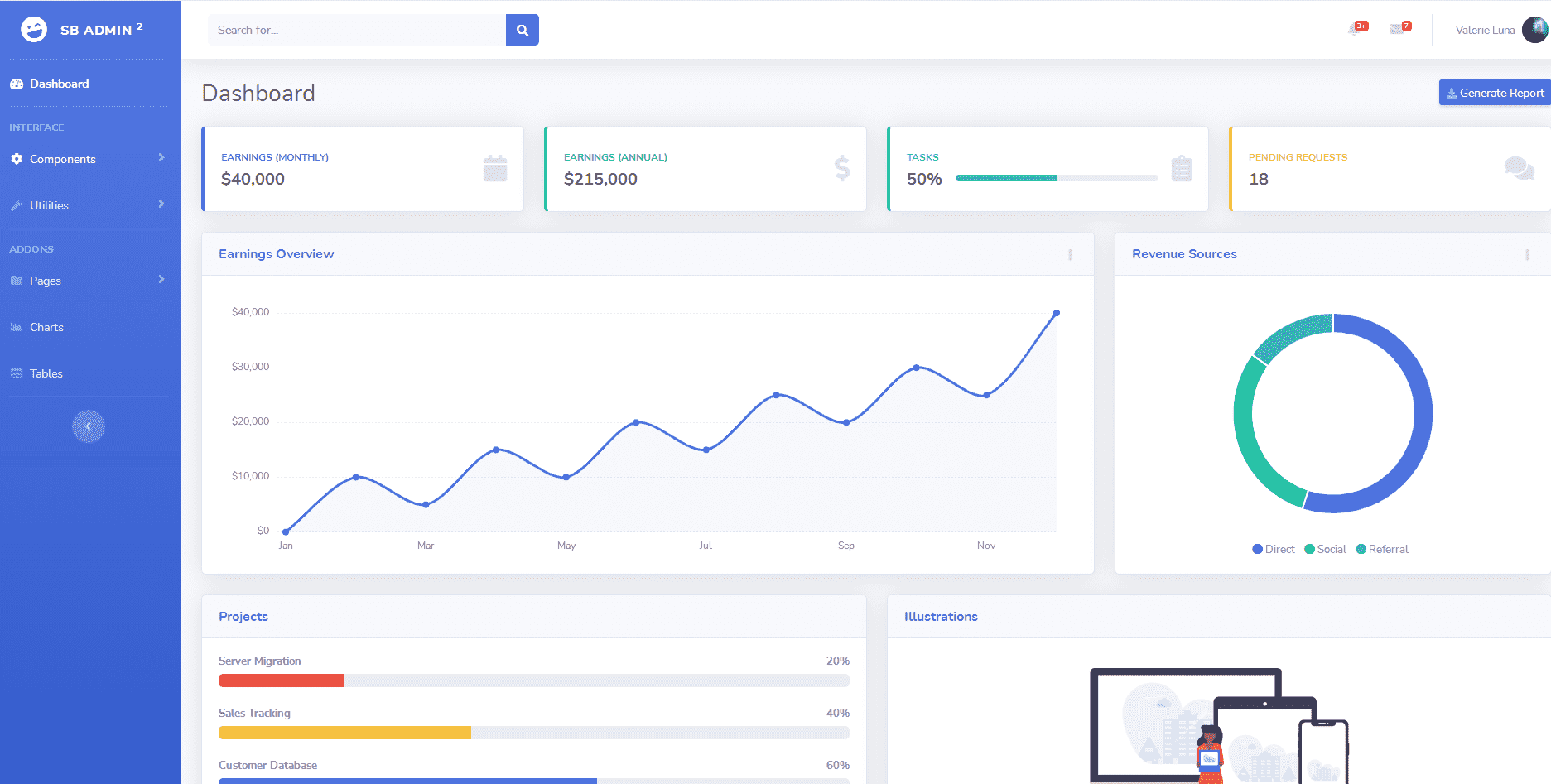
Task: Click the clipboard icon in Tasks card
Action: 1182,169
